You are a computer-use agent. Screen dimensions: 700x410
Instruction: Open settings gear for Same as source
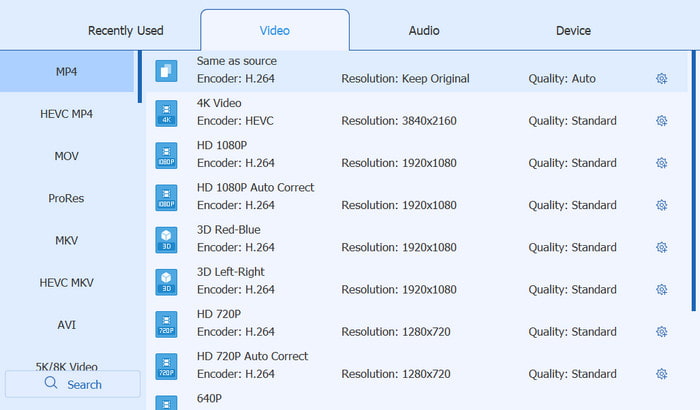pos(662,79)
